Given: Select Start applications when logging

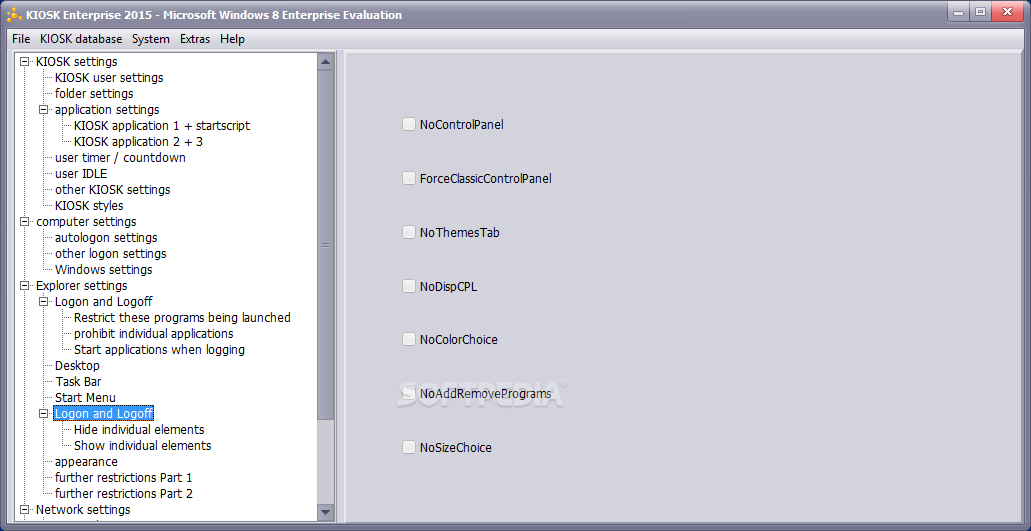Looking at the screenshot, I should pyautogui.click(x=159, y=350).
